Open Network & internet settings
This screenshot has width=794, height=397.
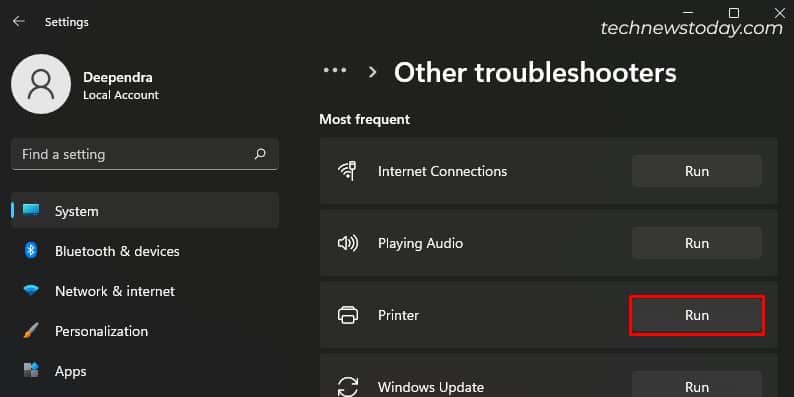pos(145,291)
